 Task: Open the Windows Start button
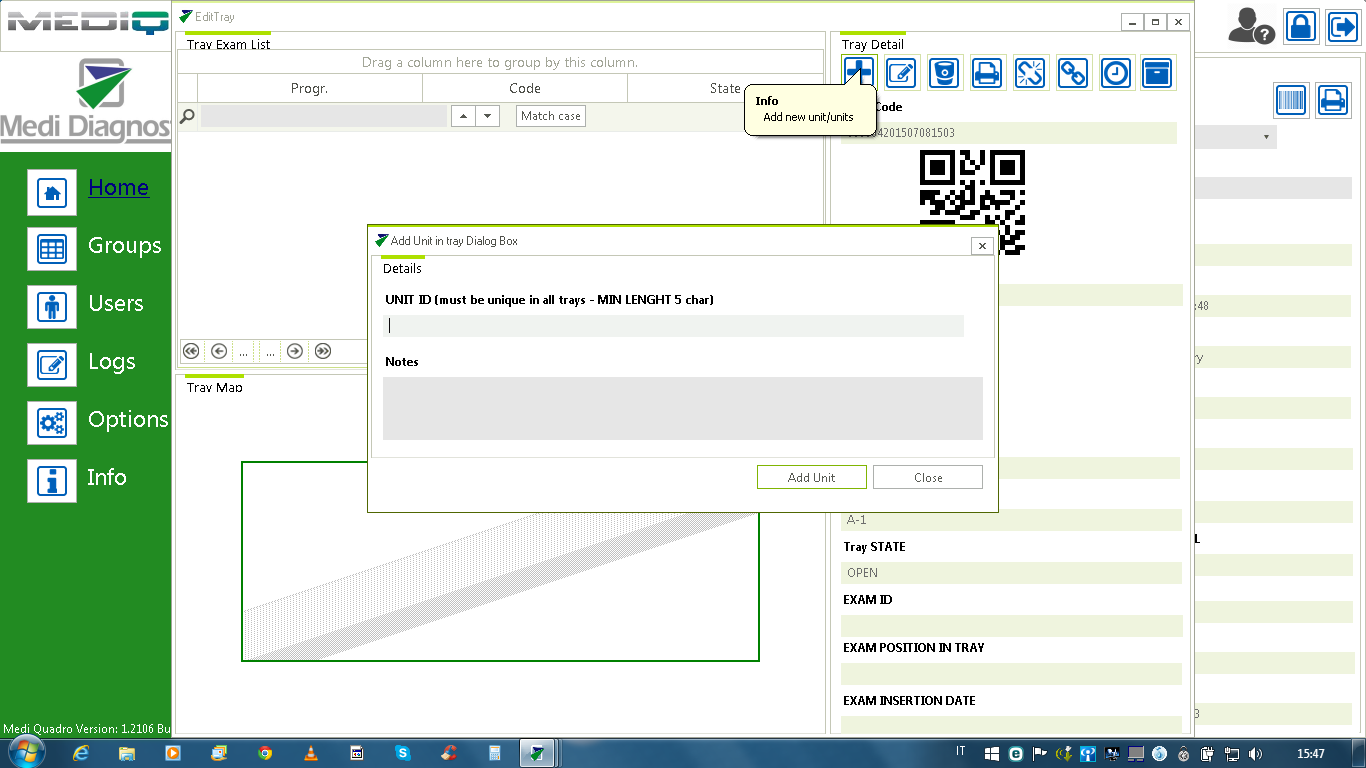click(x=25, y=753)
